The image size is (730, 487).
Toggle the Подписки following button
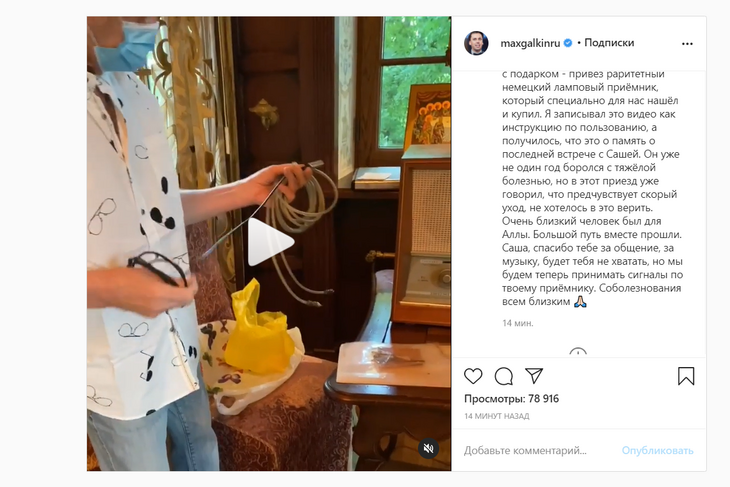609,42
